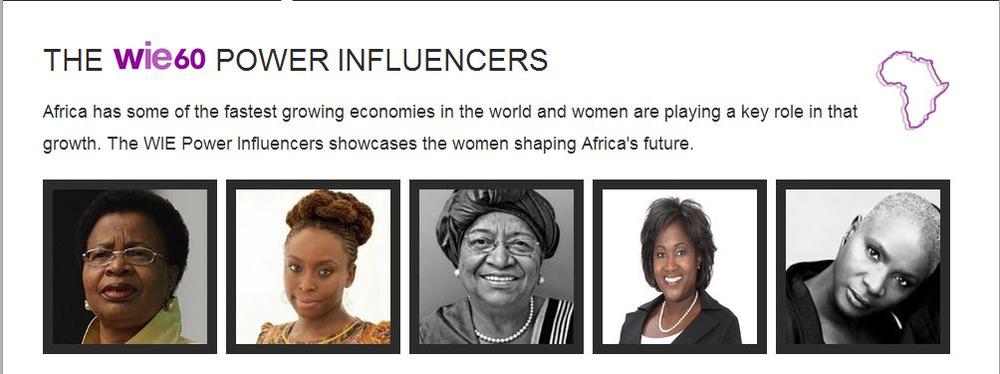Click the word THE in the heading
The image size is (1000, 374).
click(x=73, y=60)
